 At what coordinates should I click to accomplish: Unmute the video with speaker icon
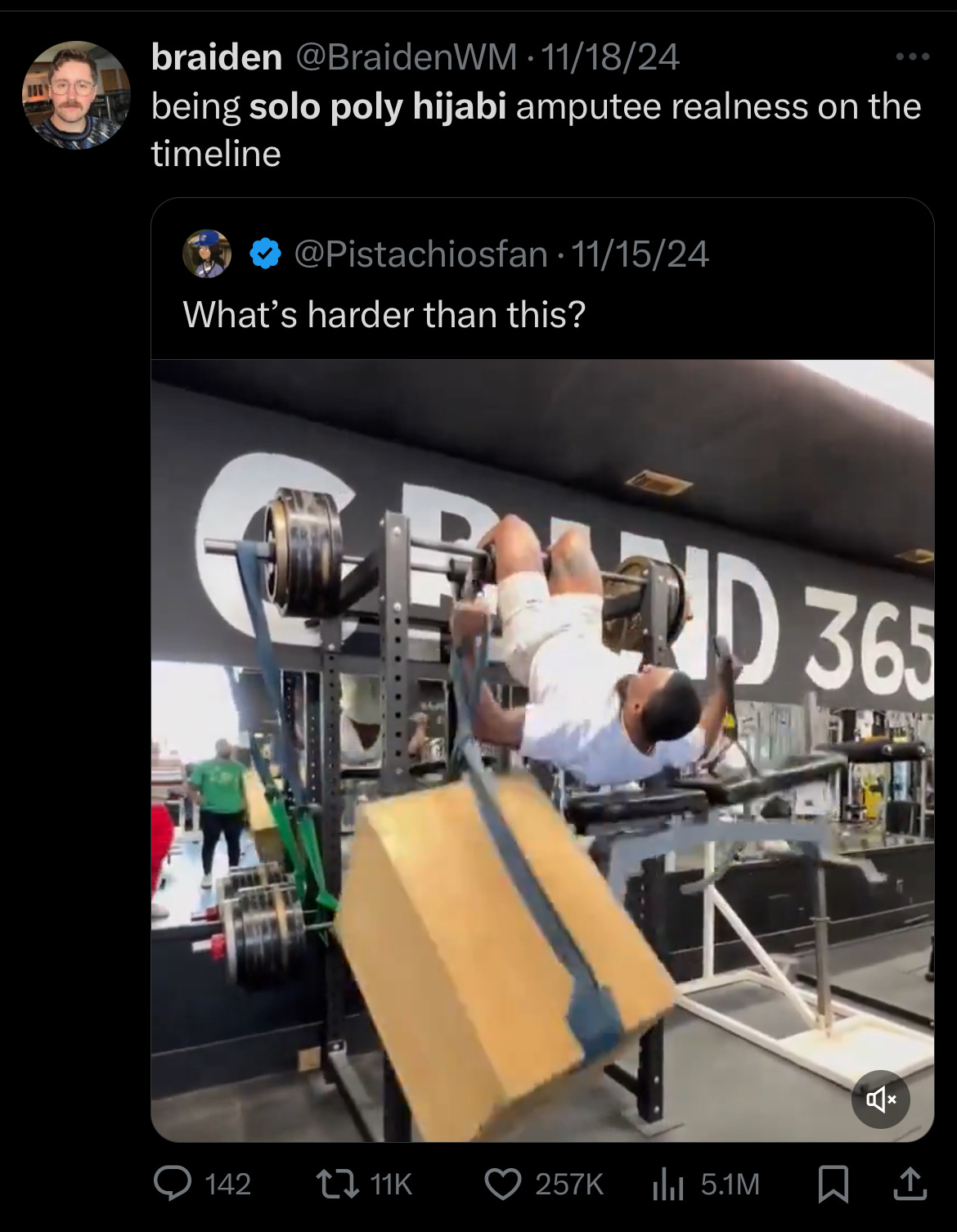tap(881, 1099)
